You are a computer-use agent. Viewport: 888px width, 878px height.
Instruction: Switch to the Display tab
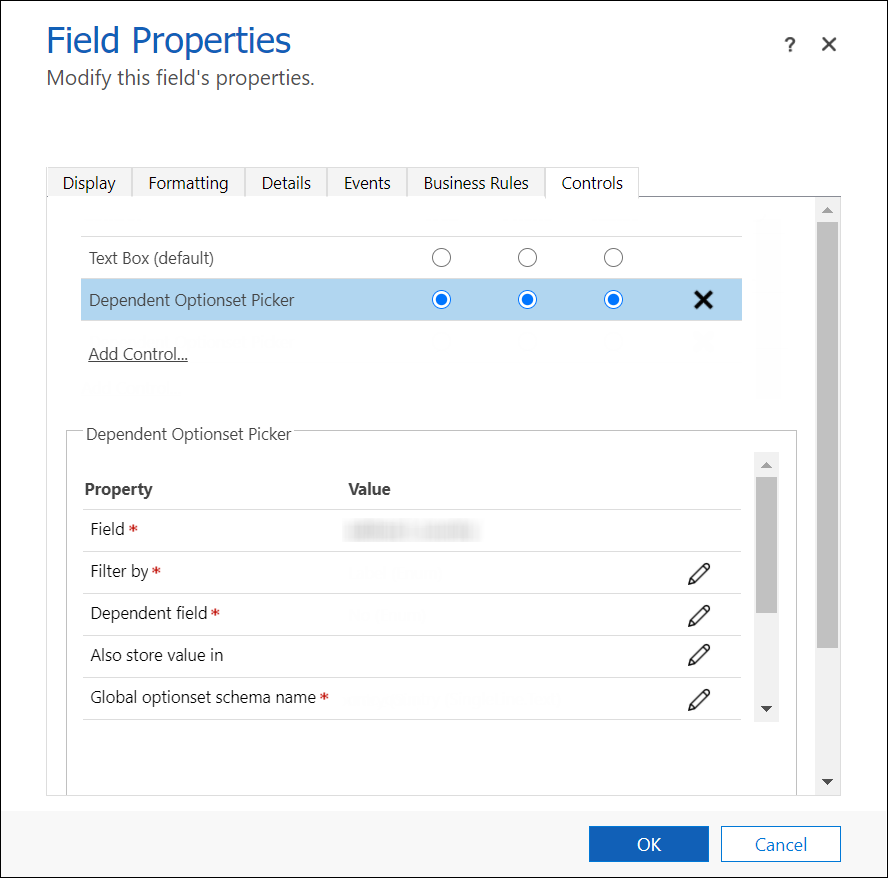[89, 183]
